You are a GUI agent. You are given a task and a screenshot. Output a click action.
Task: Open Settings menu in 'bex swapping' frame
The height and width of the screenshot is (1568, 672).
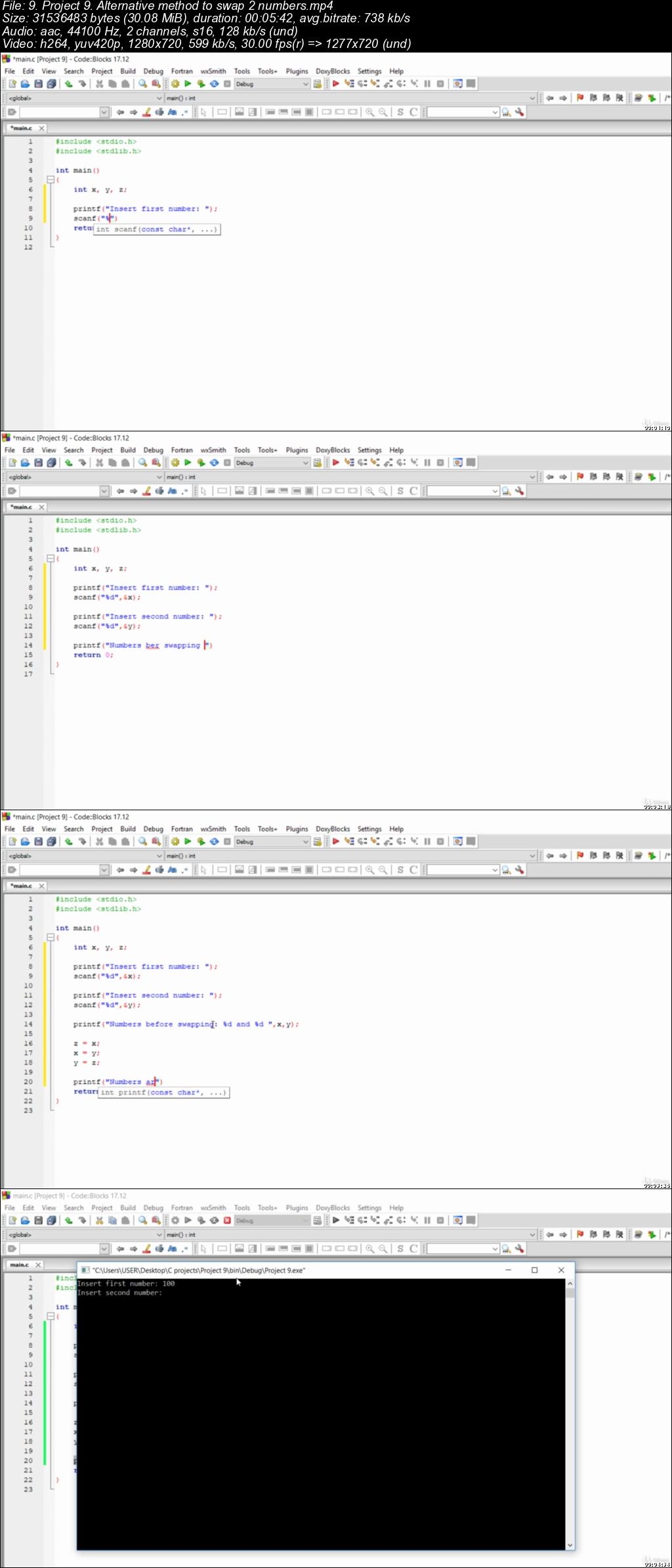369,450
